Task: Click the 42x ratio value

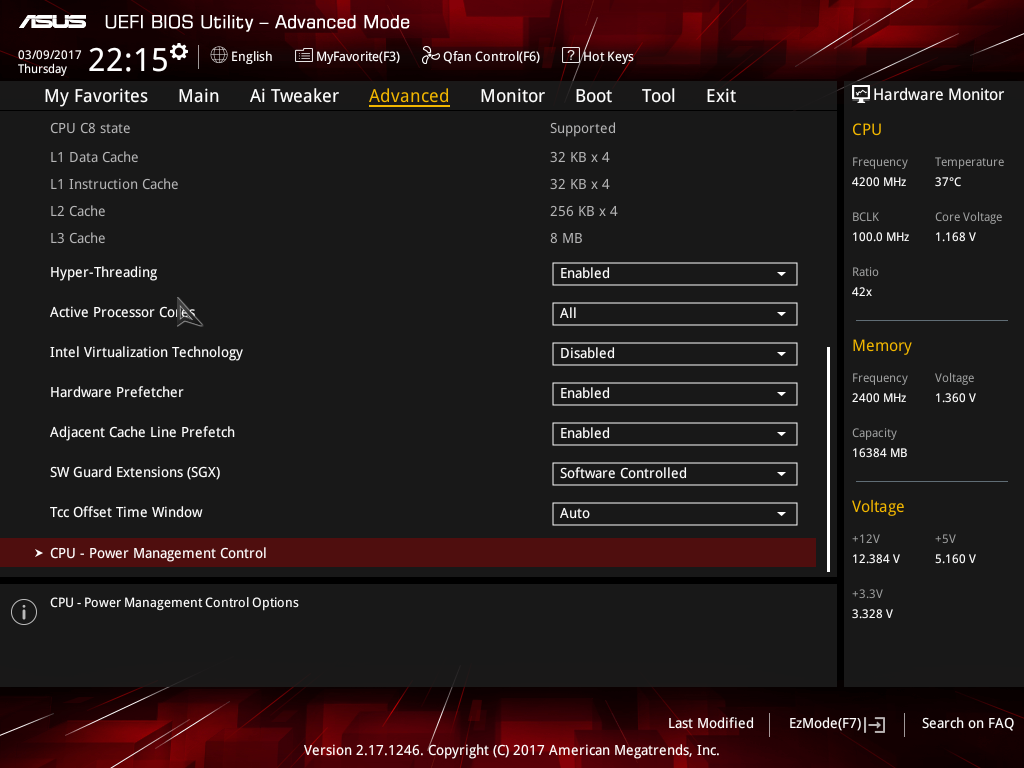Action: (x=862, y=292)
